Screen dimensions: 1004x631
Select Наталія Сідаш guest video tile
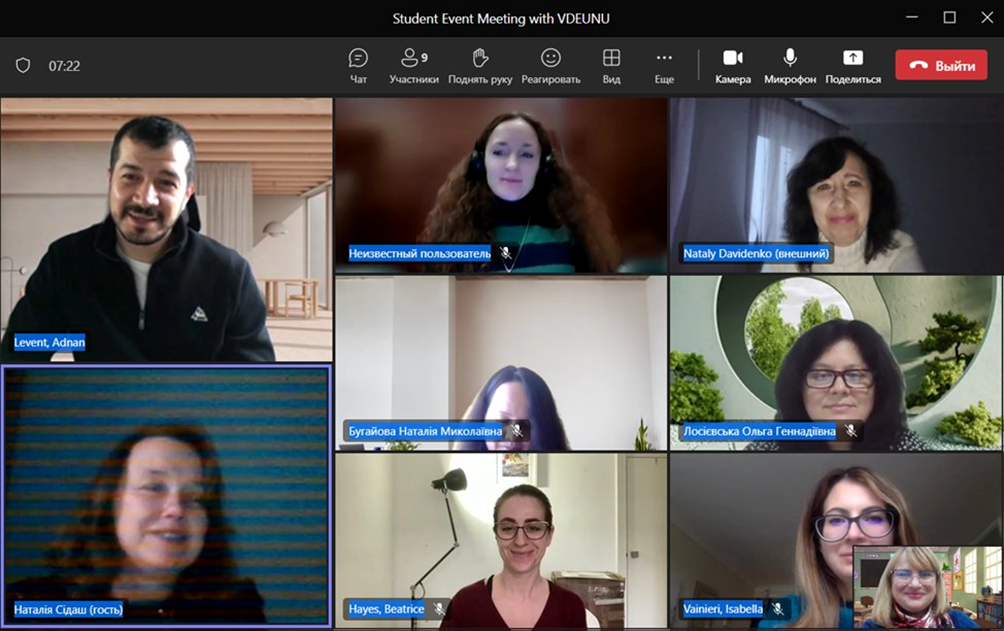click(x=166, y=495)
